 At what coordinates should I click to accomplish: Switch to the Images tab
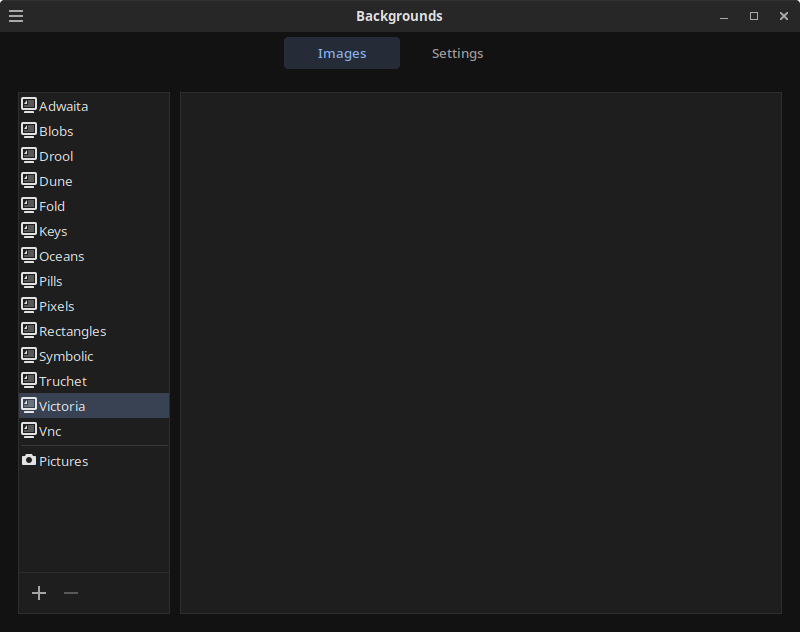[x=342, y=53]
